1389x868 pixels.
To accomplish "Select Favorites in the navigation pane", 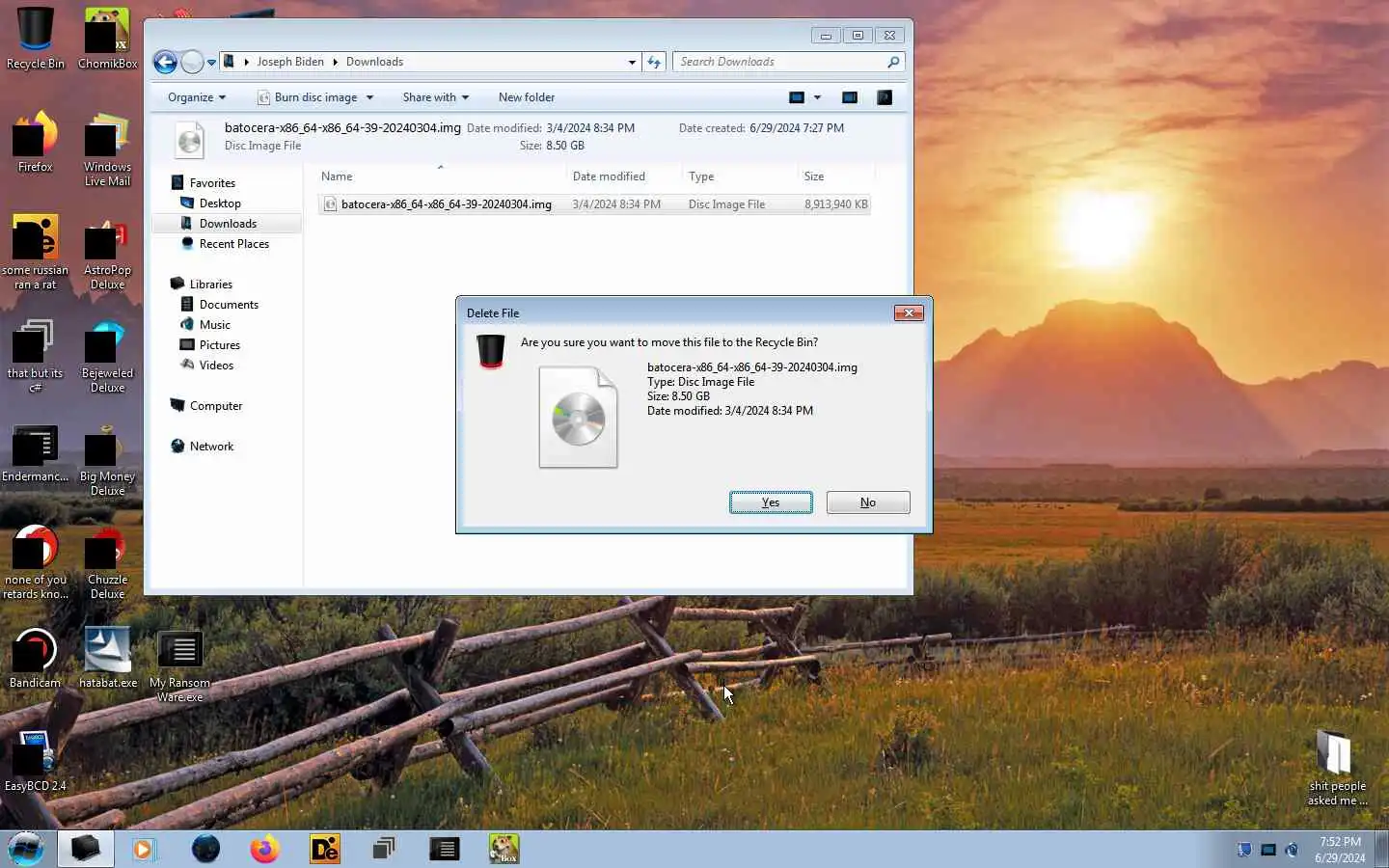I will tap(212, 183).
